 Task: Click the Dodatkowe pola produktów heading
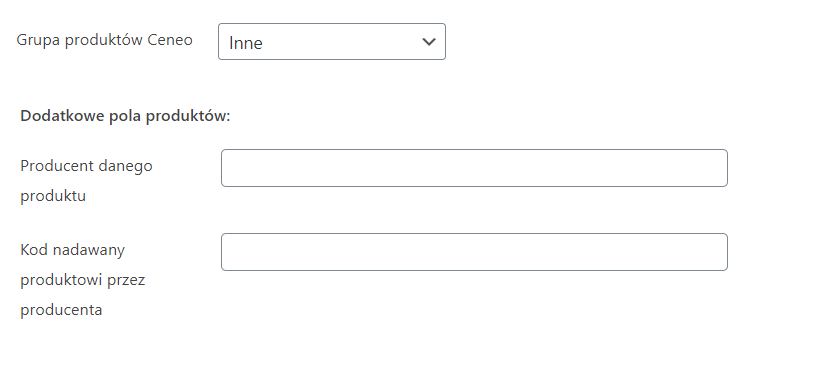[125, 116]
